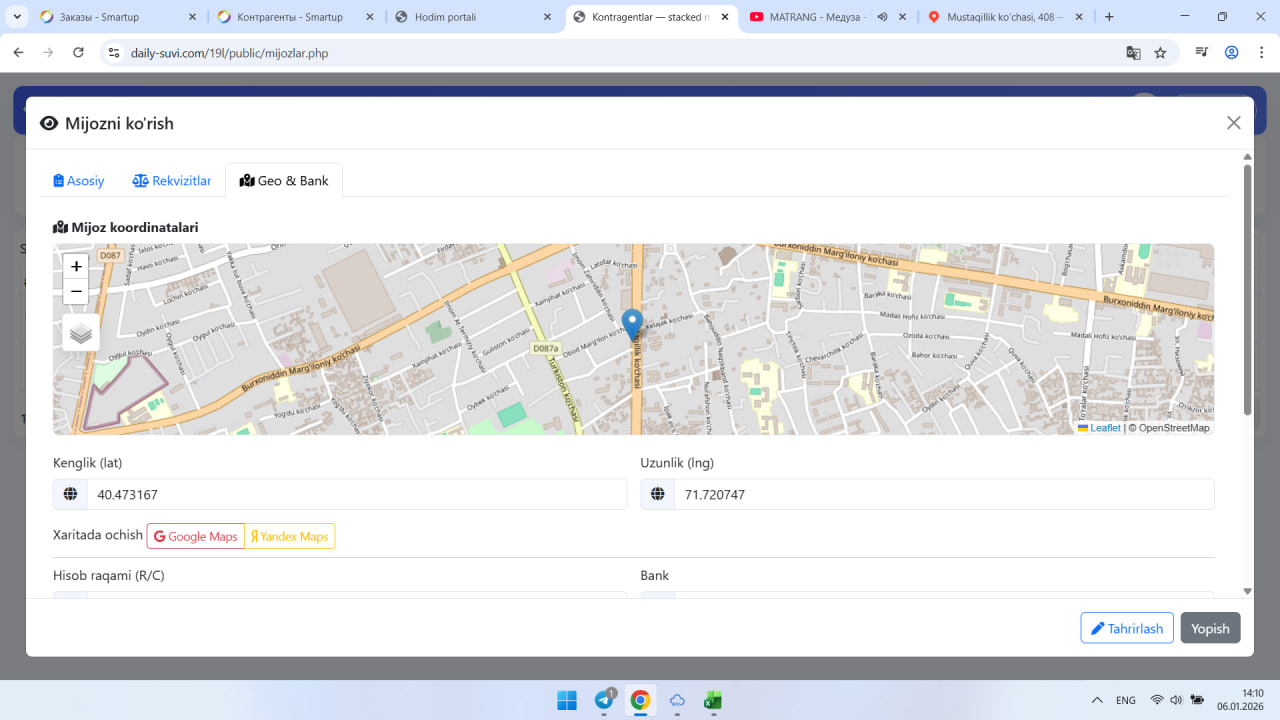
Task: Close dialog with Yopish button
Action: tap(1210, 628)
